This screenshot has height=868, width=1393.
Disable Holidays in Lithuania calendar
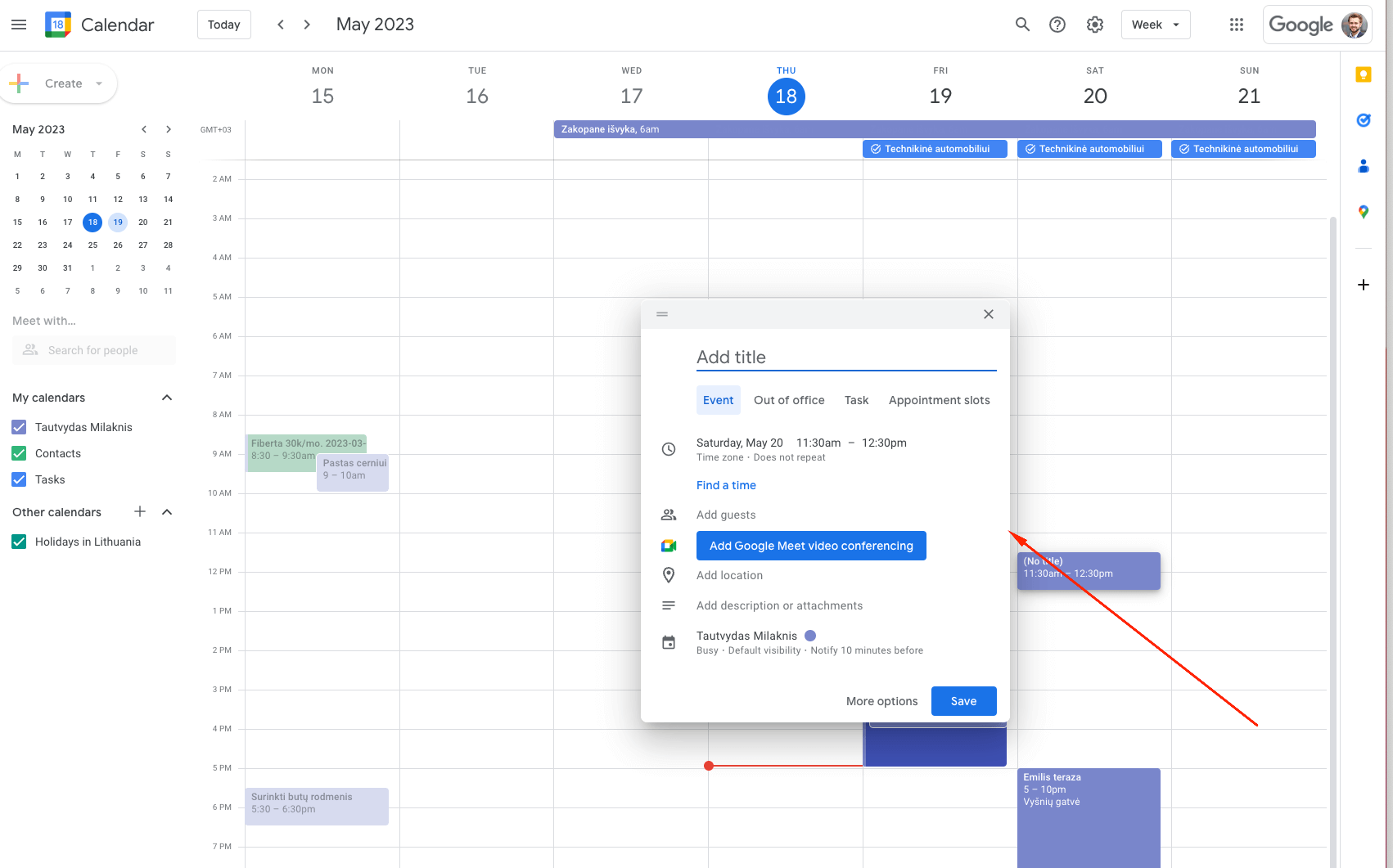click(20, 542)
